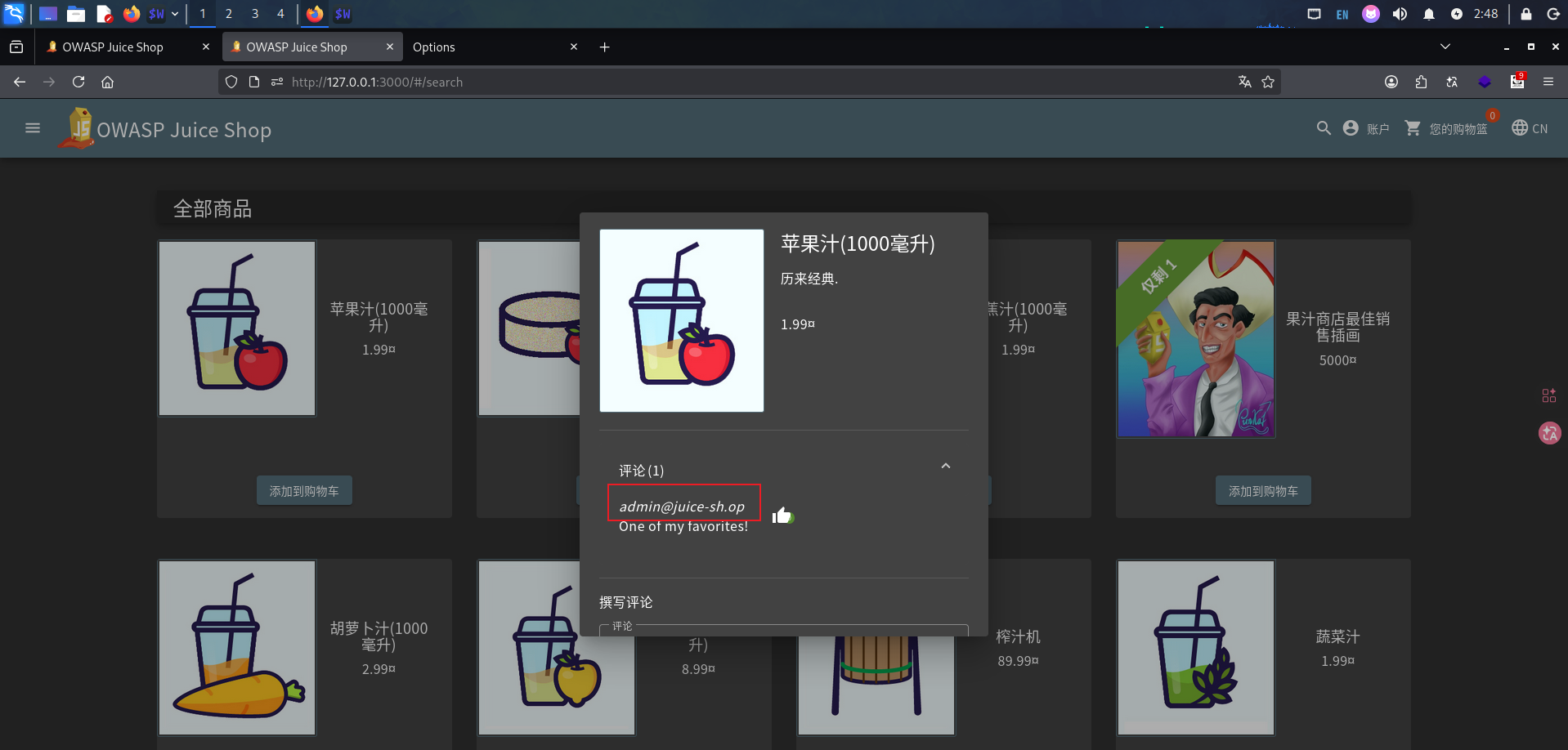Reload the current page

click(x=78, y=82)
